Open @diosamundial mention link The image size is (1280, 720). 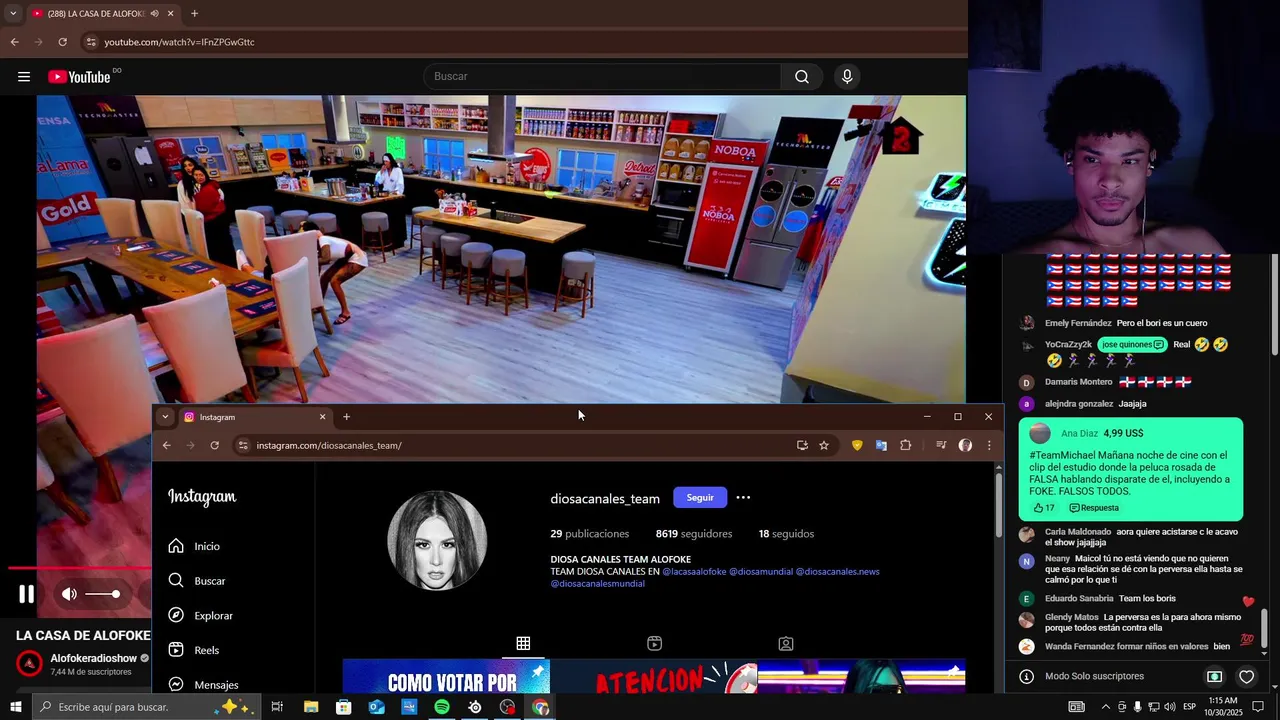(761, 572)
